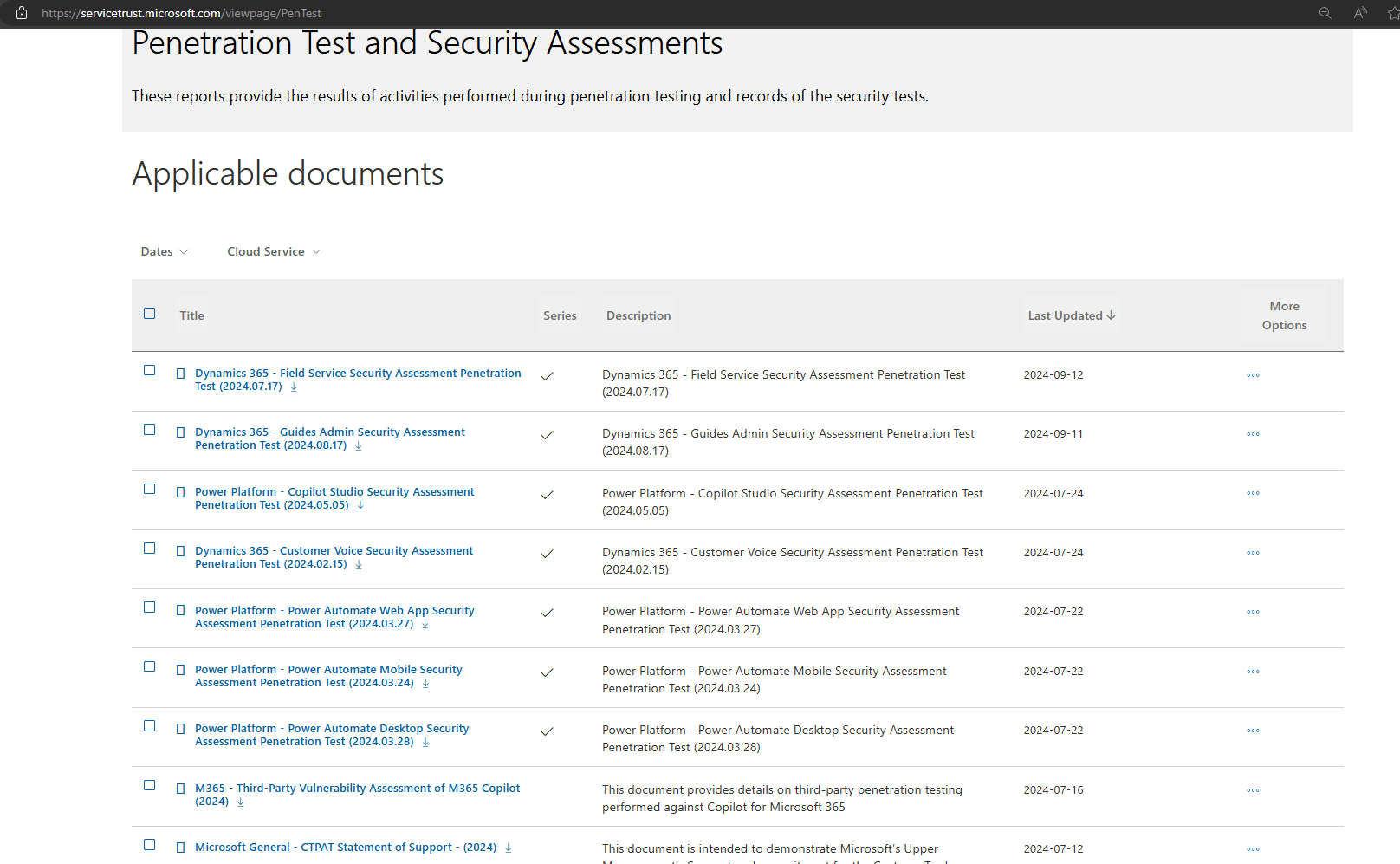Download Power Automate Desktop test arrow icon

425,743
